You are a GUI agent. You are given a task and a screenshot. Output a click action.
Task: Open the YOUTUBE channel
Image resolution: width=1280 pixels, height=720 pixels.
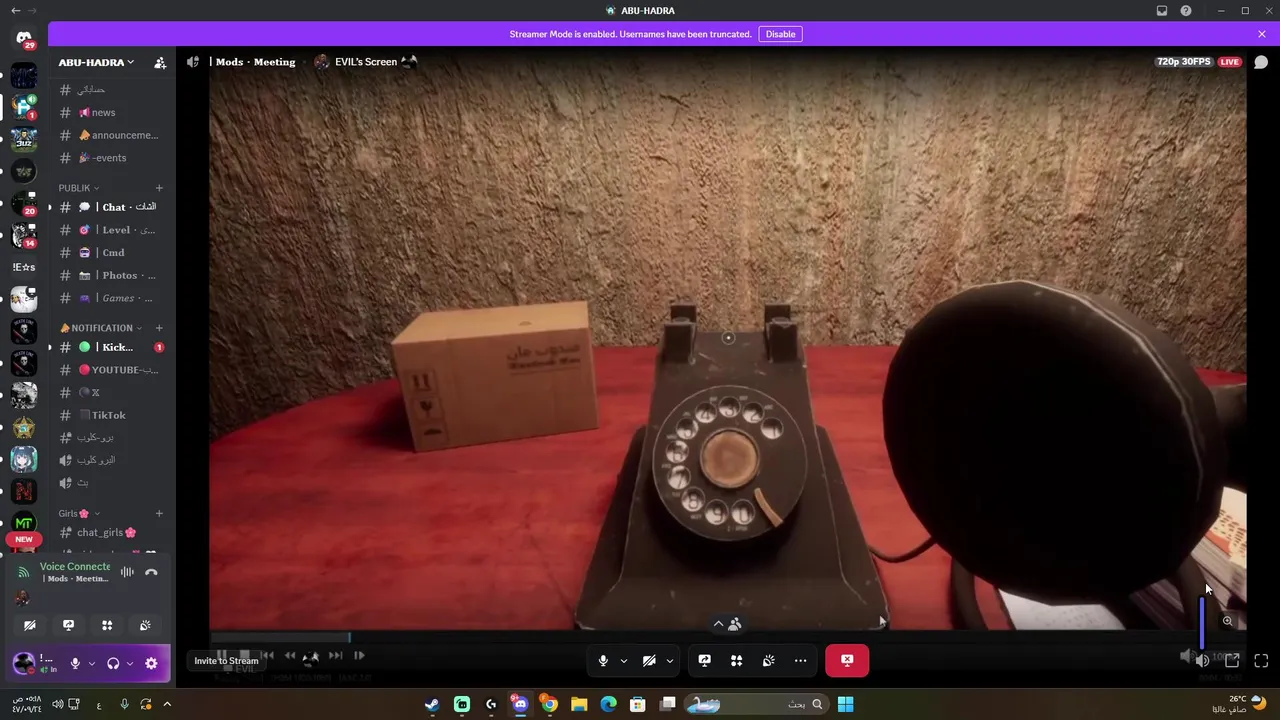(110, 370)
